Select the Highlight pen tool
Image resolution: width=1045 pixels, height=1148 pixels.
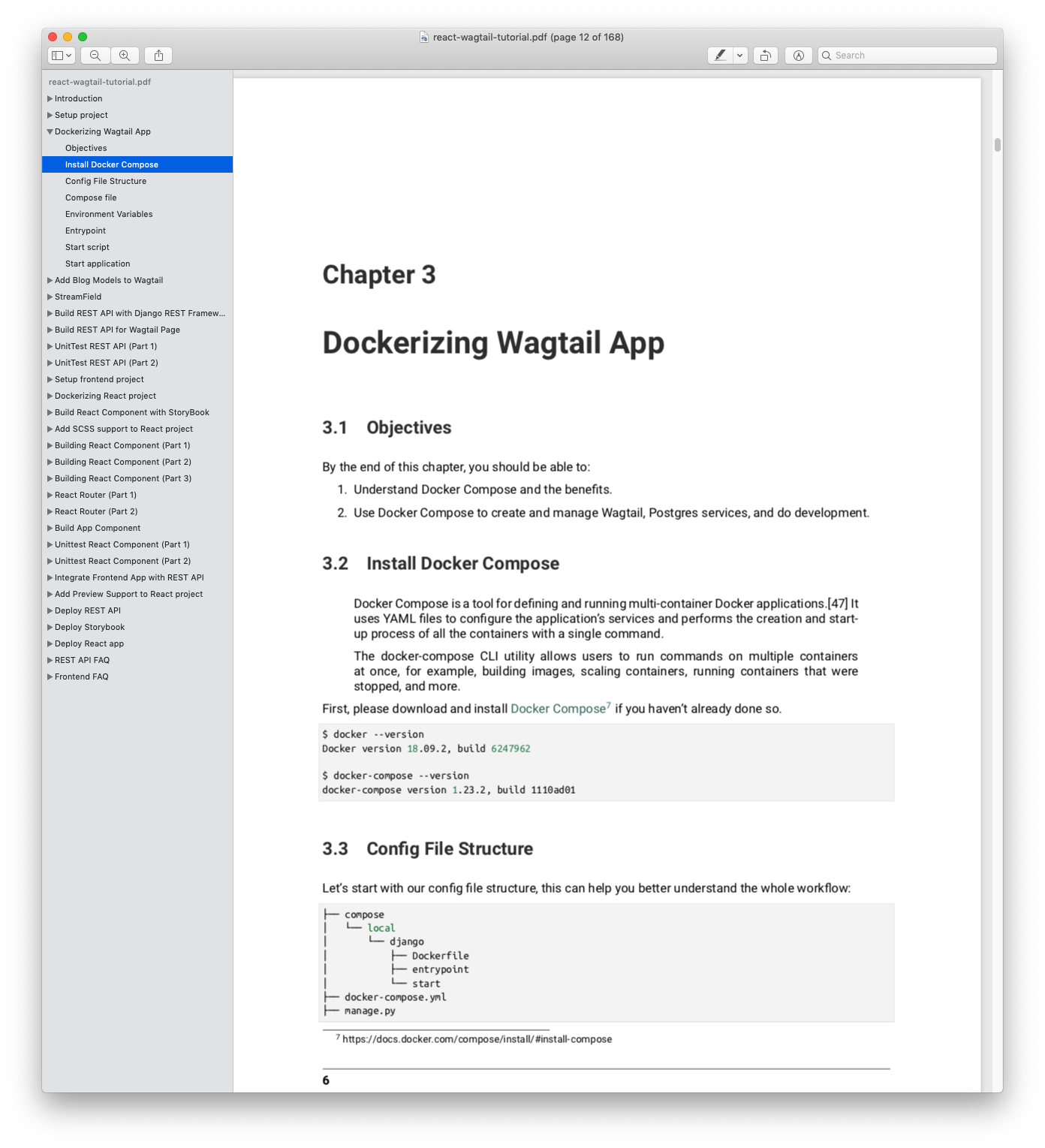720,56
